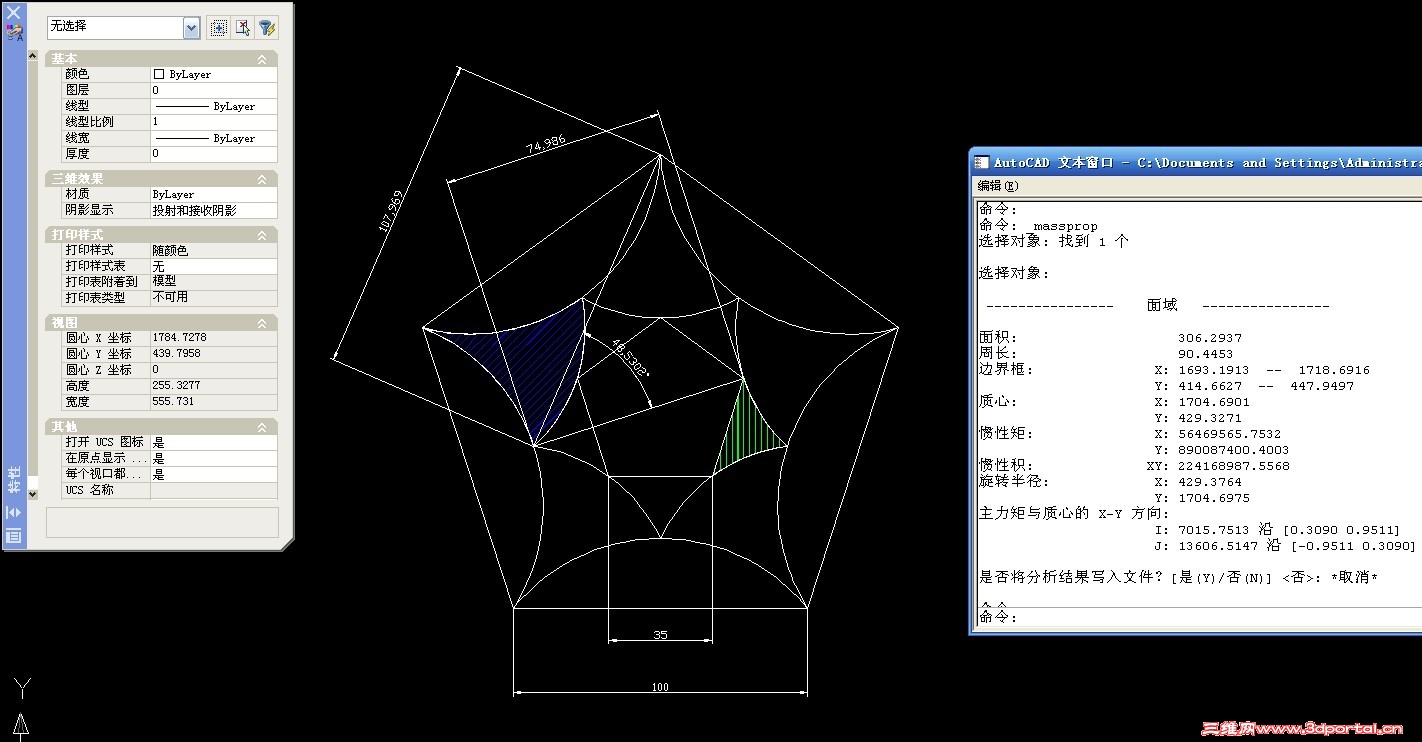Open the 编辑(E) menu in AutoCAD text window
1422x742 pixels.
[998, 185]
